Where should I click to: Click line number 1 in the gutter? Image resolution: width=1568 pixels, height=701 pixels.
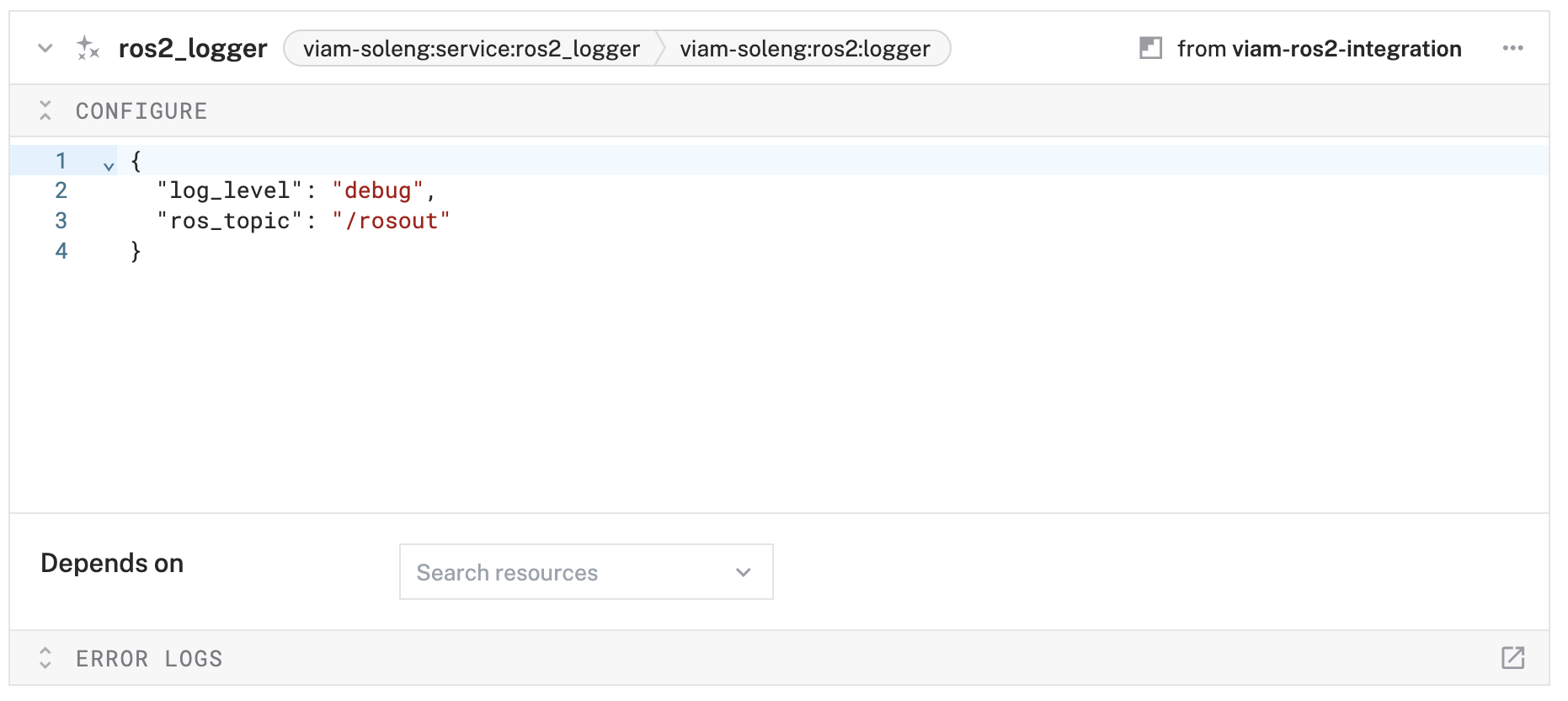click(61, 160)
